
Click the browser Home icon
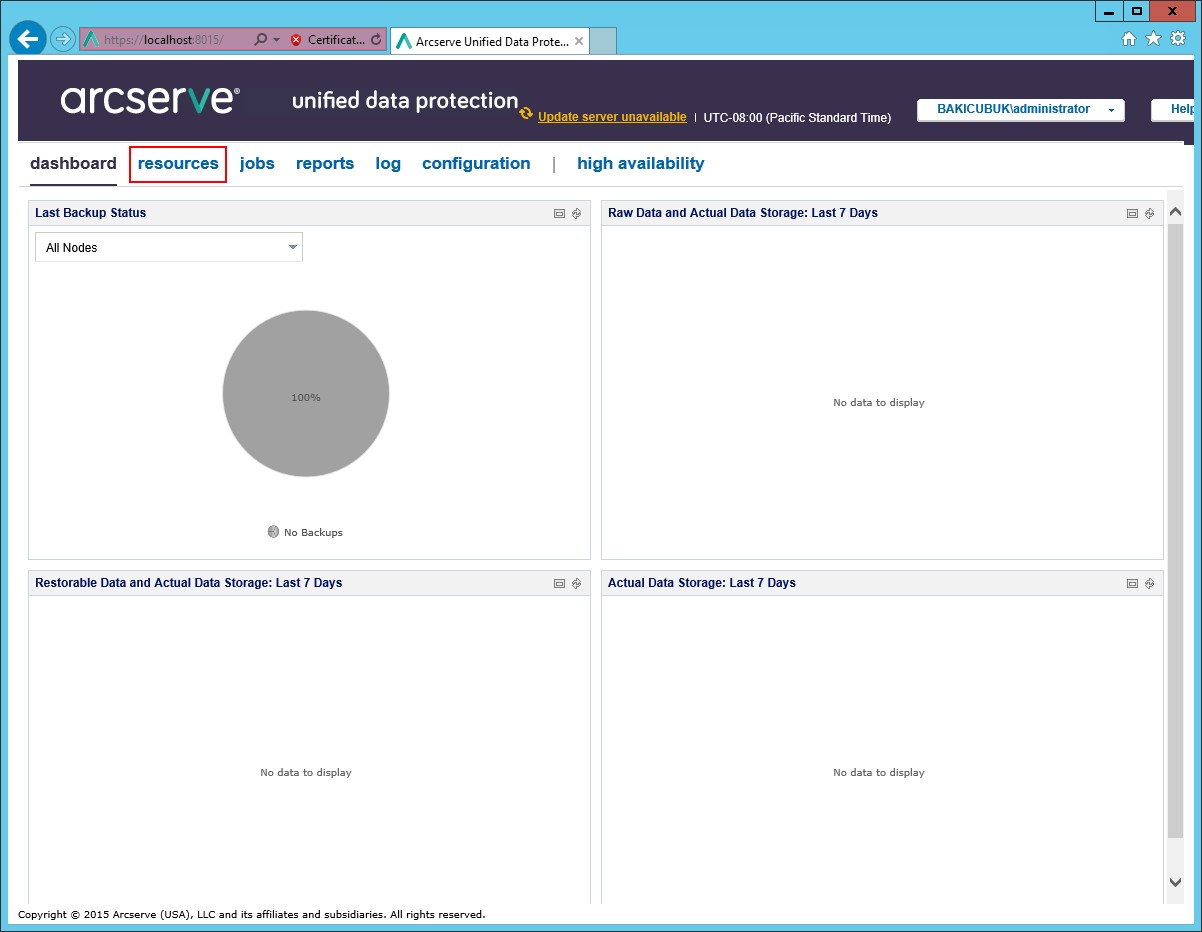point(1129,38)
